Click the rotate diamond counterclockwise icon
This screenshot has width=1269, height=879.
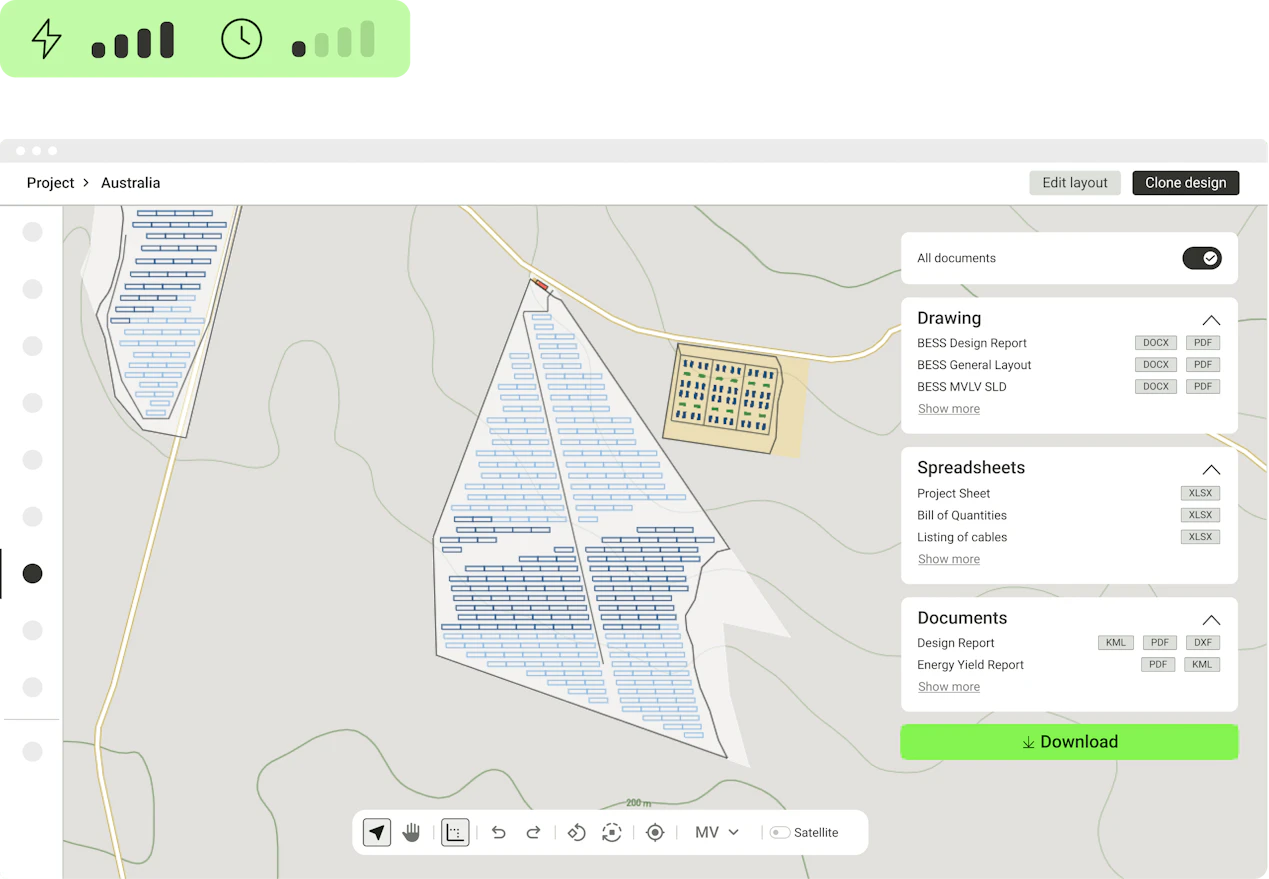[x=576, y=832]
